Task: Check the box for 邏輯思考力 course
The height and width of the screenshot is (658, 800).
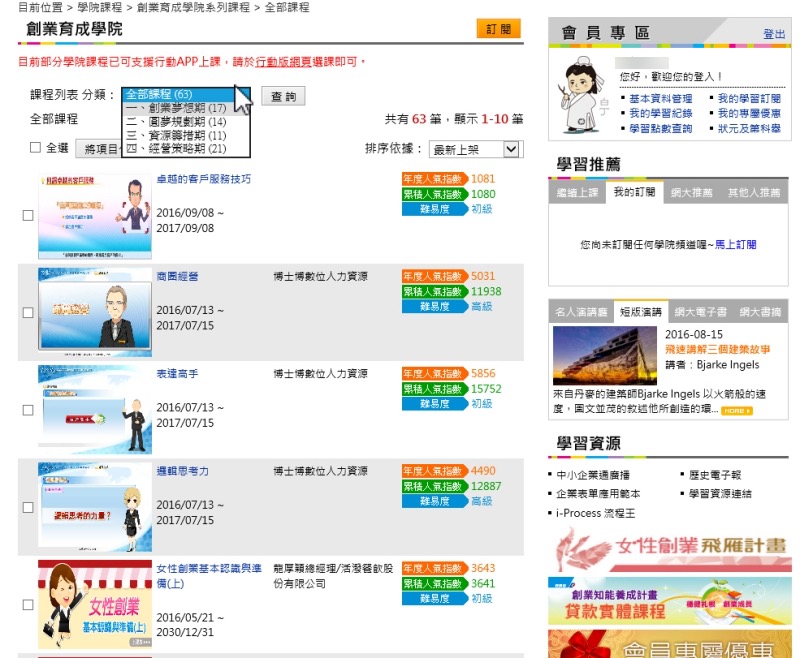Action: [x=28, y=508]
